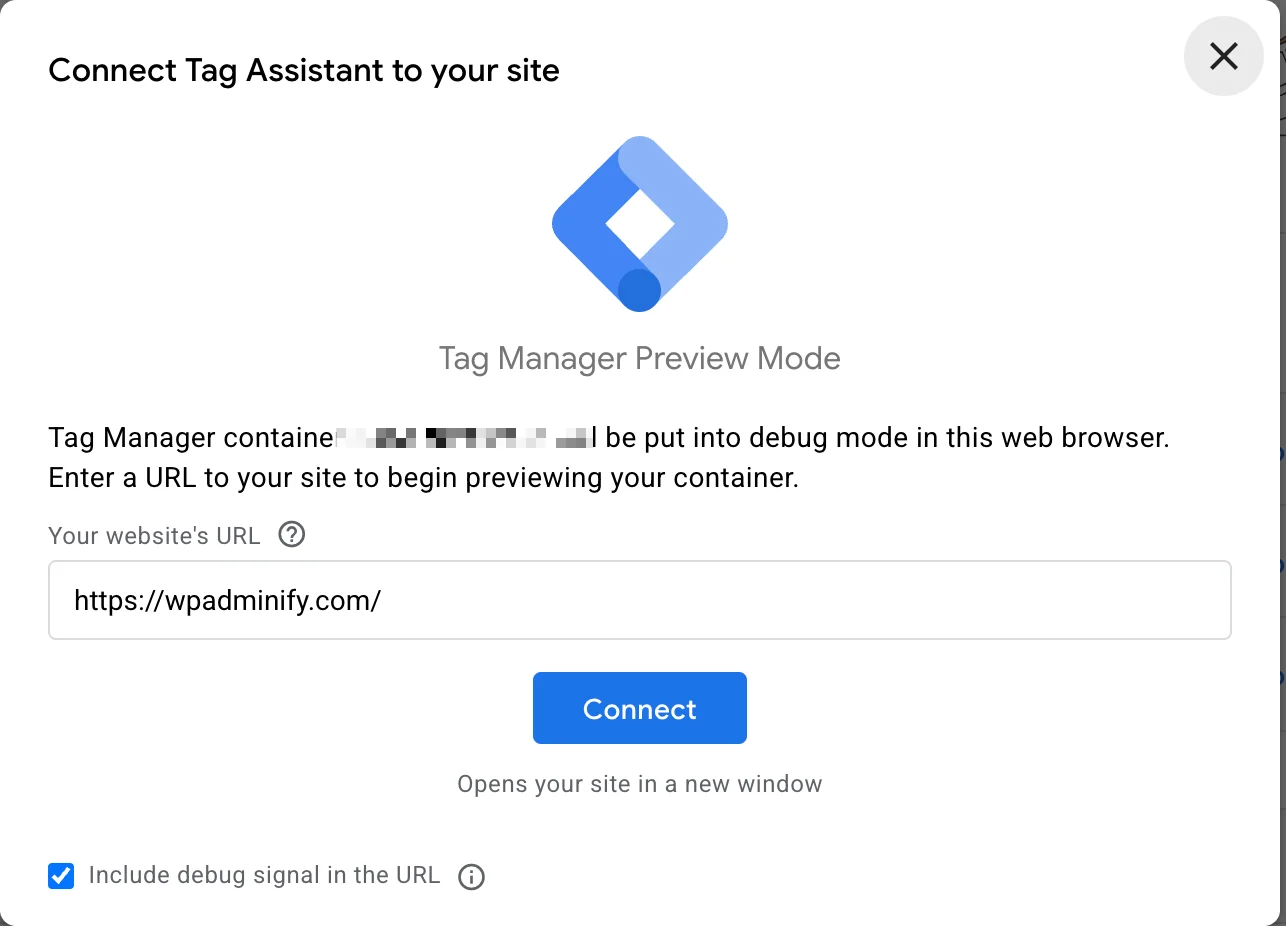The image size is (1286, 926).
Task: Uncheck Include debug signal in the URL
Action: (x=61, y=876)
